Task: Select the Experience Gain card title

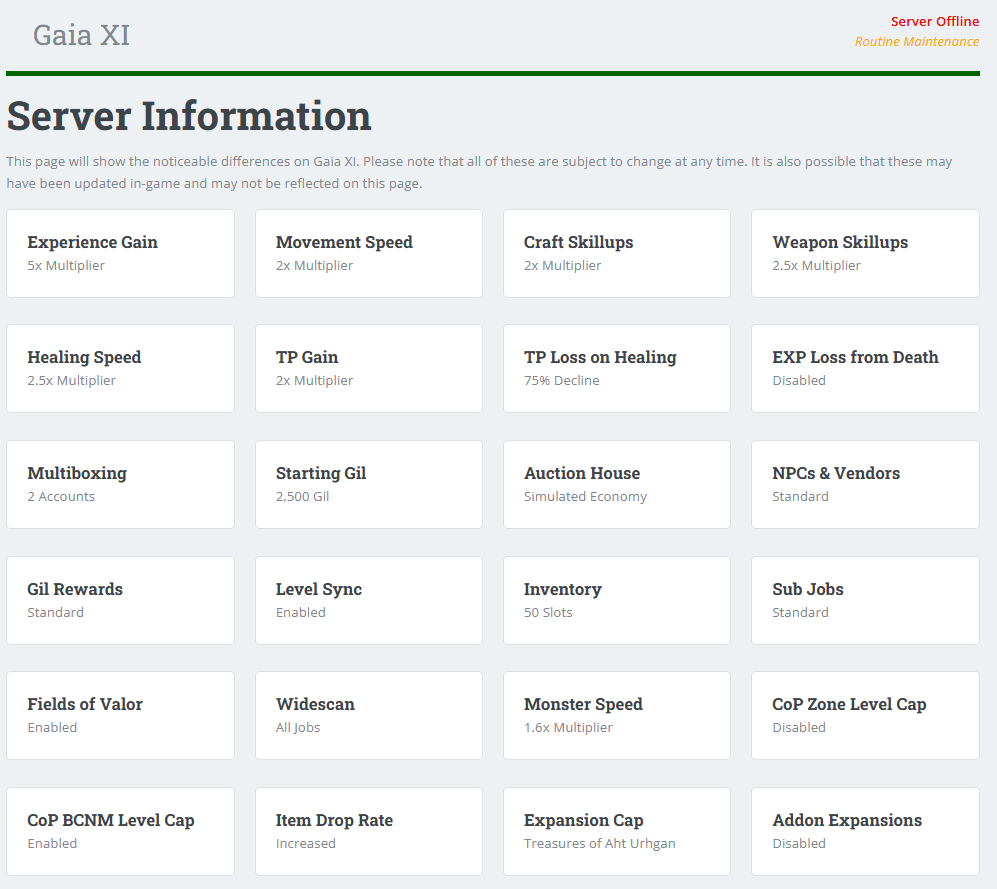Action: (x=92, y=242)
